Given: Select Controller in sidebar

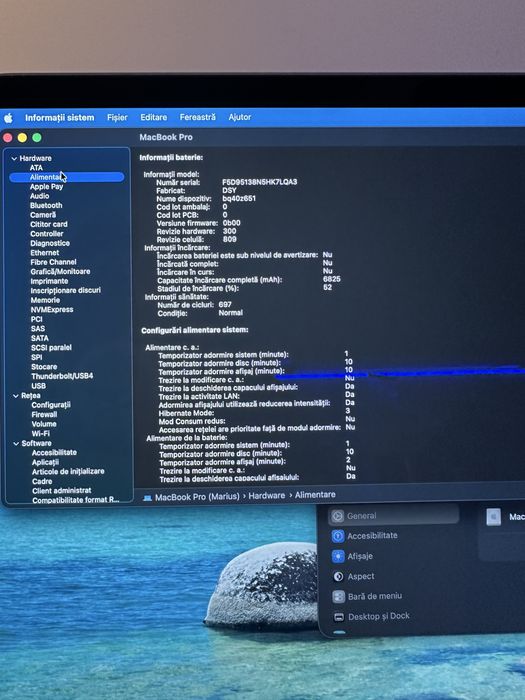Looking at the screenshot, I should coord(46,233).
